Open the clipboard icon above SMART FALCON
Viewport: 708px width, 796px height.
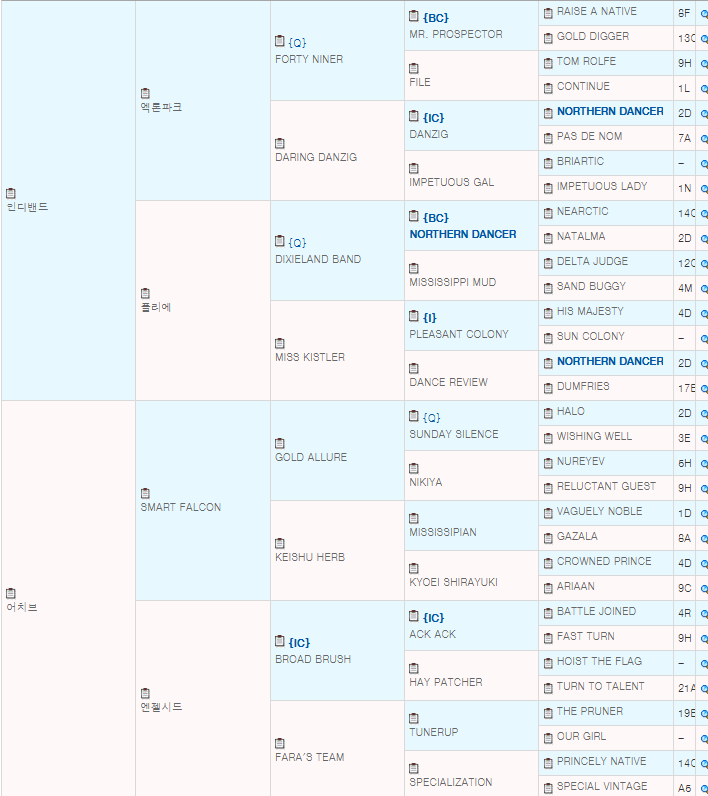point(145,493)
